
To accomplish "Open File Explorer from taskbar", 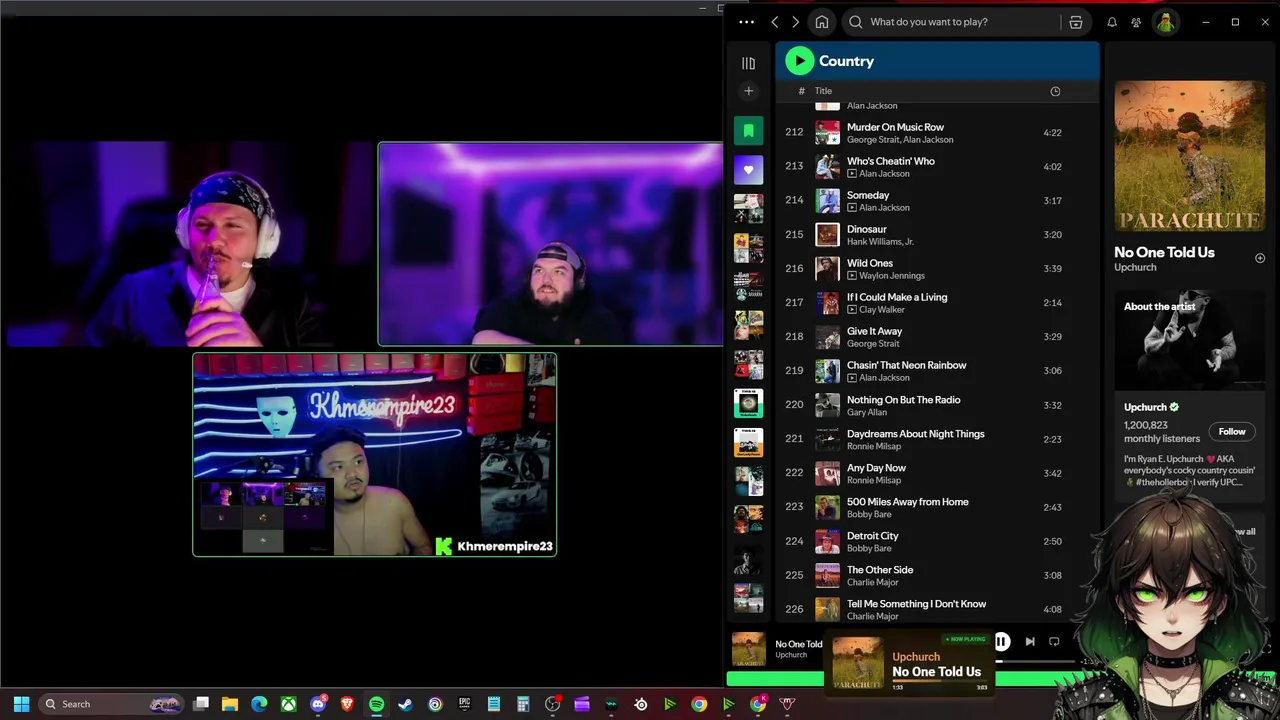I will (230, 704).
